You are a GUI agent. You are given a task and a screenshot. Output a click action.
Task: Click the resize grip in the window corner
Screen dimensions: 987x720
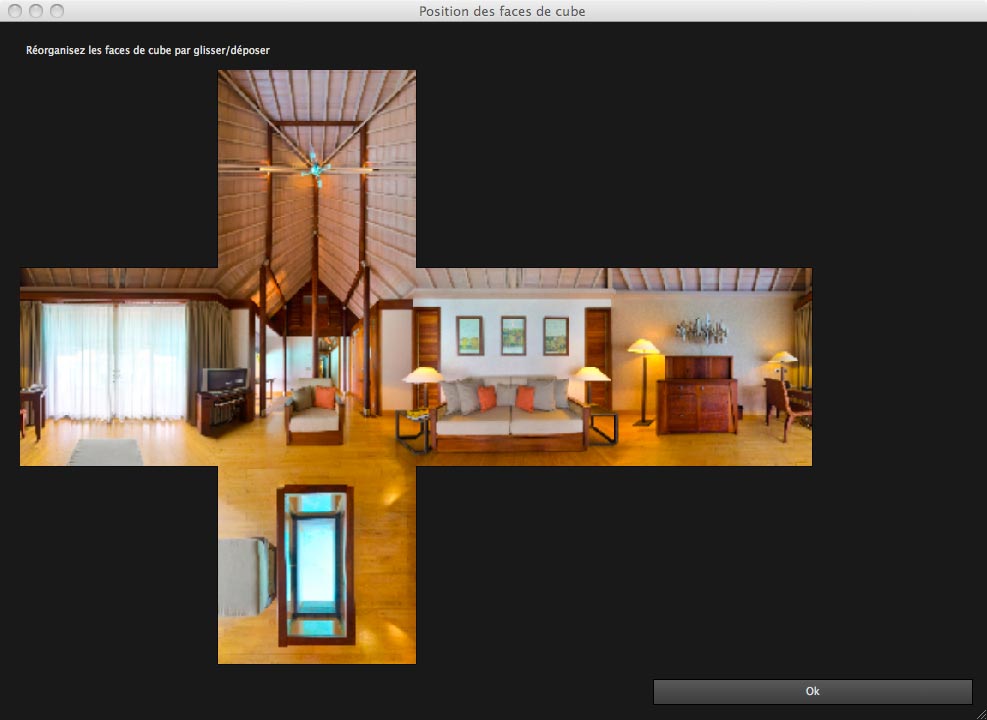[979, 712]
